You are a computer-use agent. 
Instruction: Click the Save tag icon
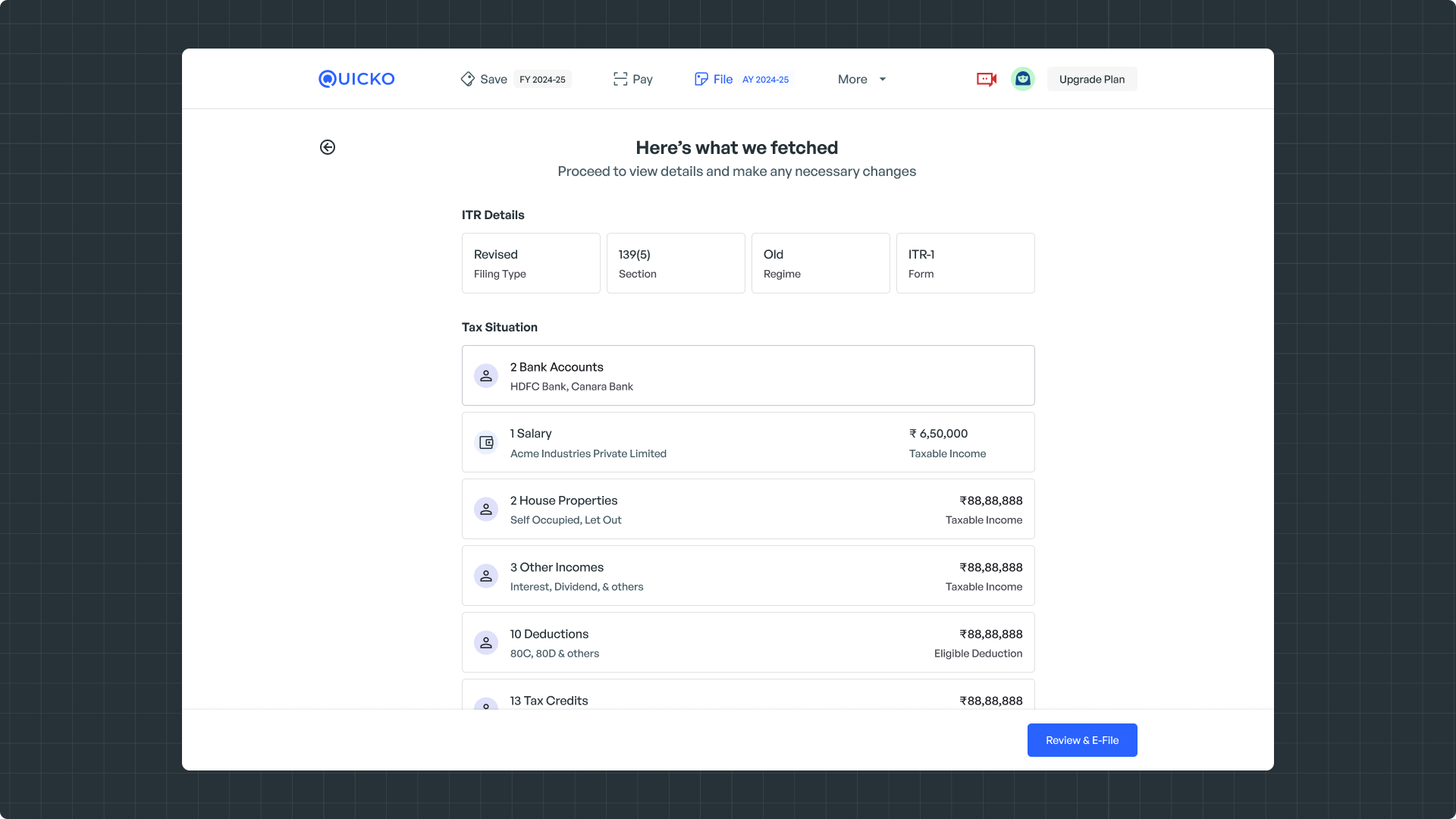click(467, 79)
